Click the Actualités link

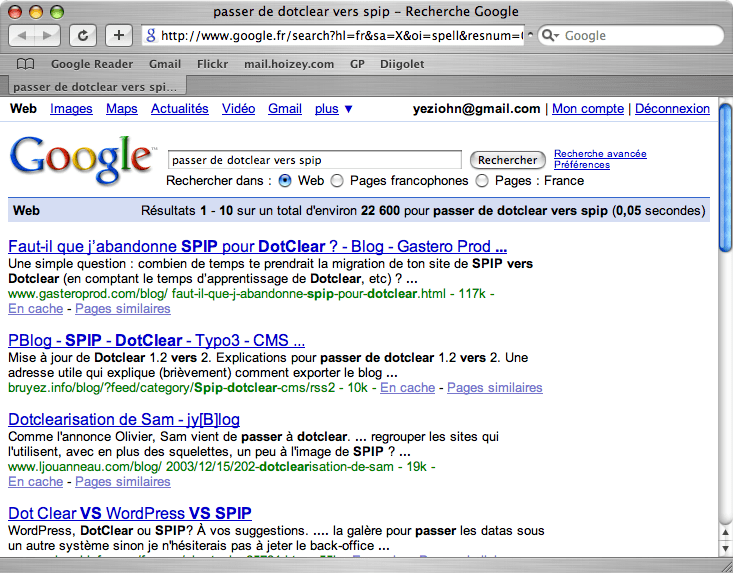coord(180,109)
